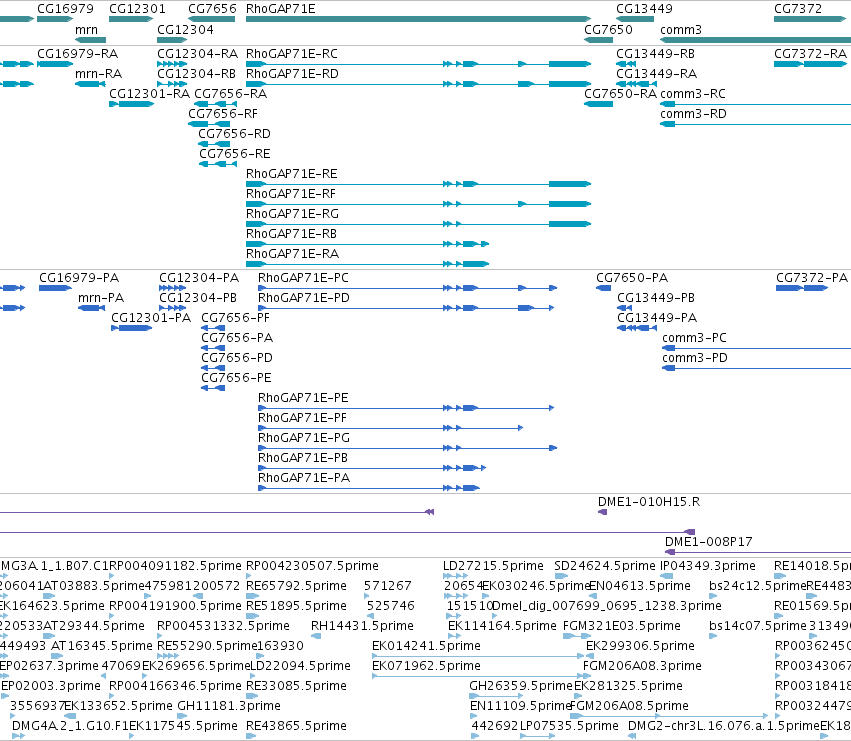This screenshot has width=851, height=741.
Task: Open the mrn-RA transcript label
Action: [x=98, y=74]
